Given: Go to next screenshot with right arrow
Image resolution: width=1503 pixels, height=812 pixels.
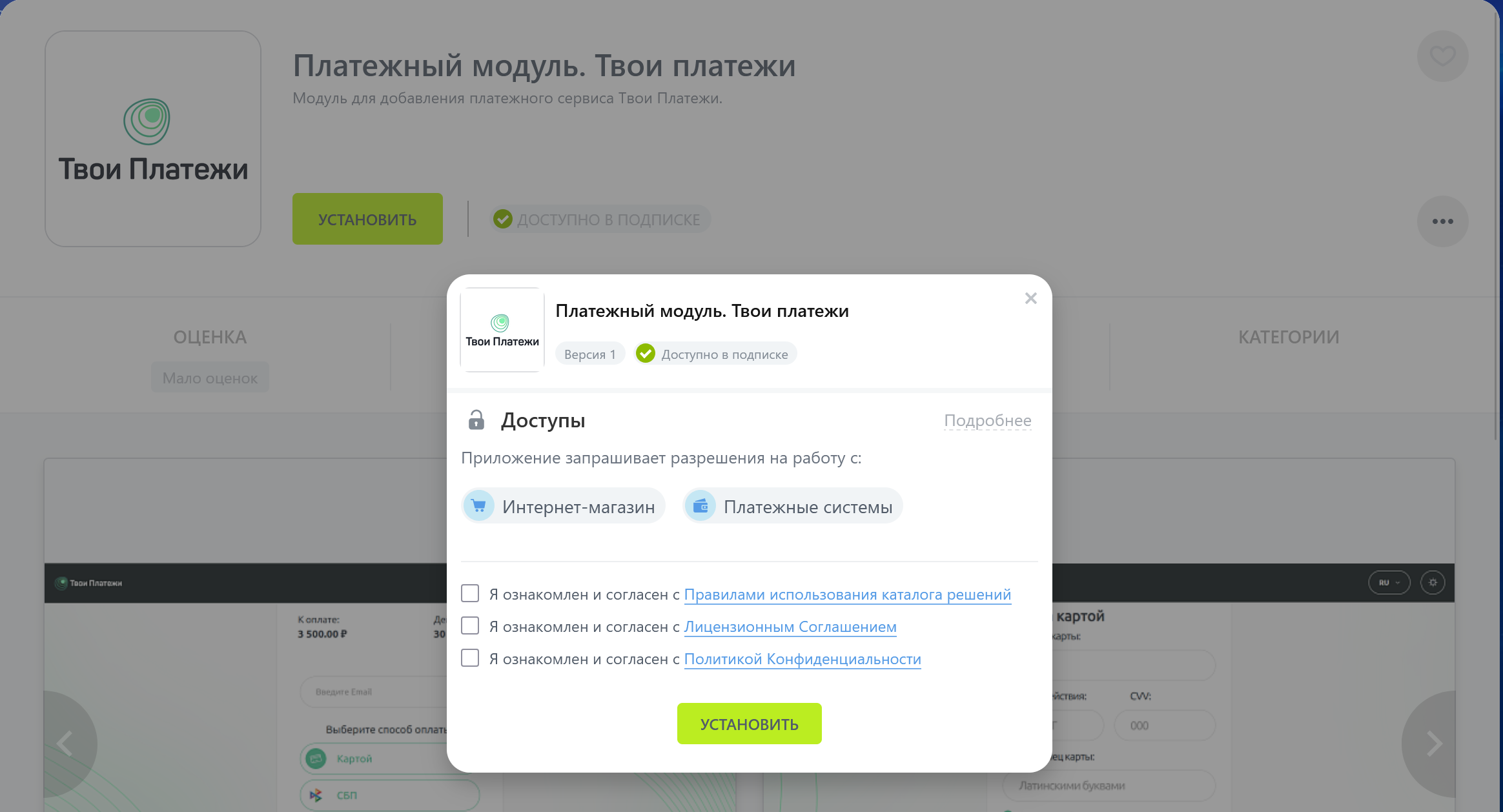Looking at the screenshot, I should coord(1435,744).
